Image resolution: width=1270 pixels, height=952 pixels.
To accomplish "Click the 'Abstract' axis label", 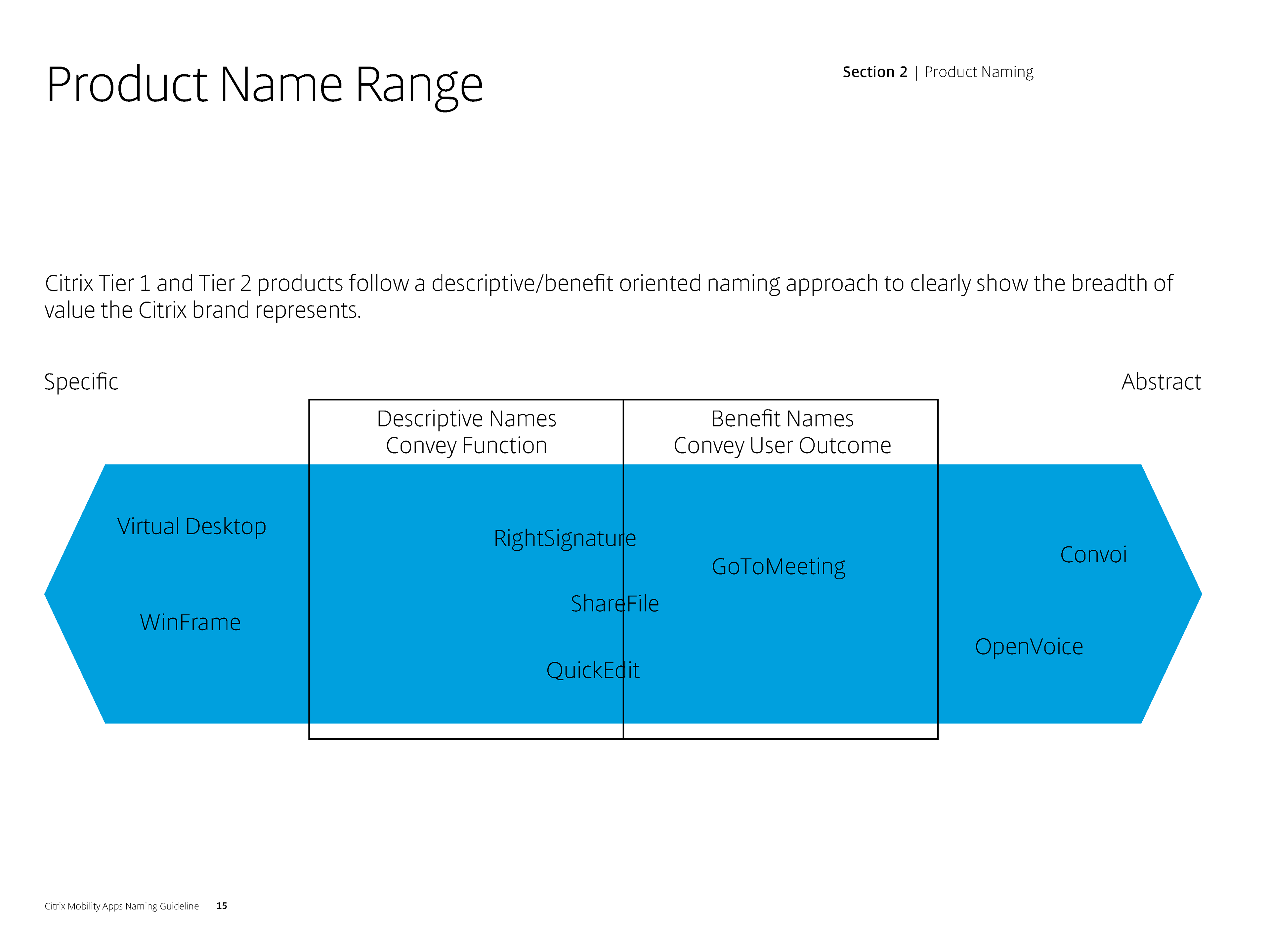I will (x=1161, y=381).
